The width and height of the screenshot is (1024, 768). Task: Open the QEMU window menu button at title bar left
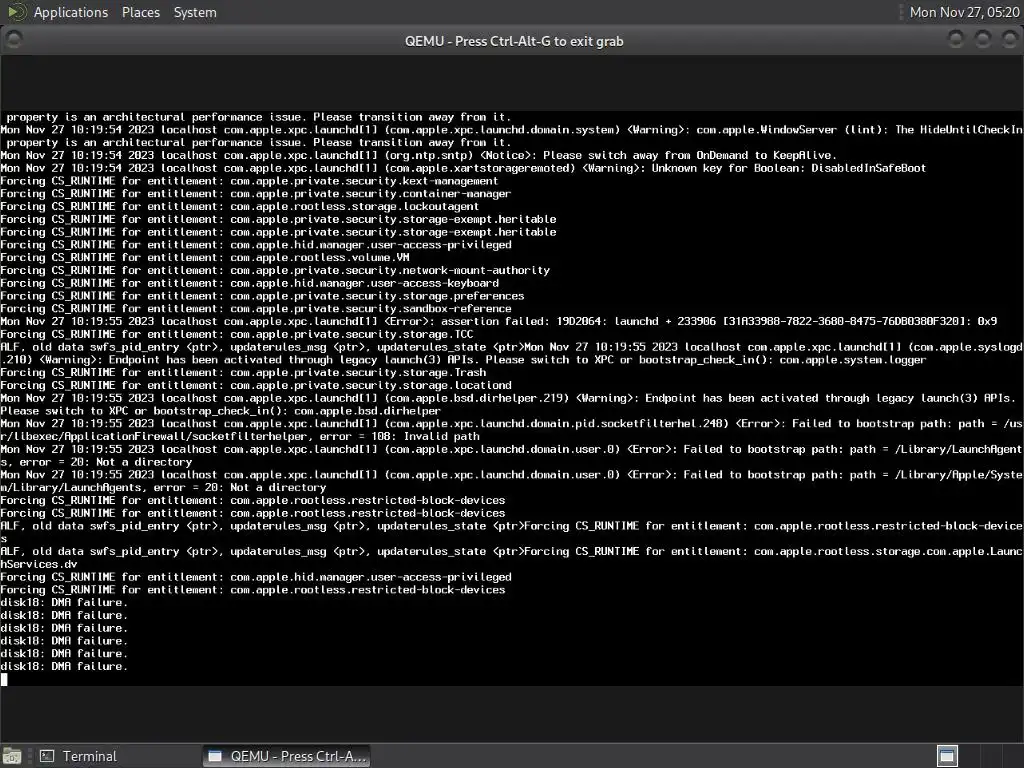[x=14, y=40]
